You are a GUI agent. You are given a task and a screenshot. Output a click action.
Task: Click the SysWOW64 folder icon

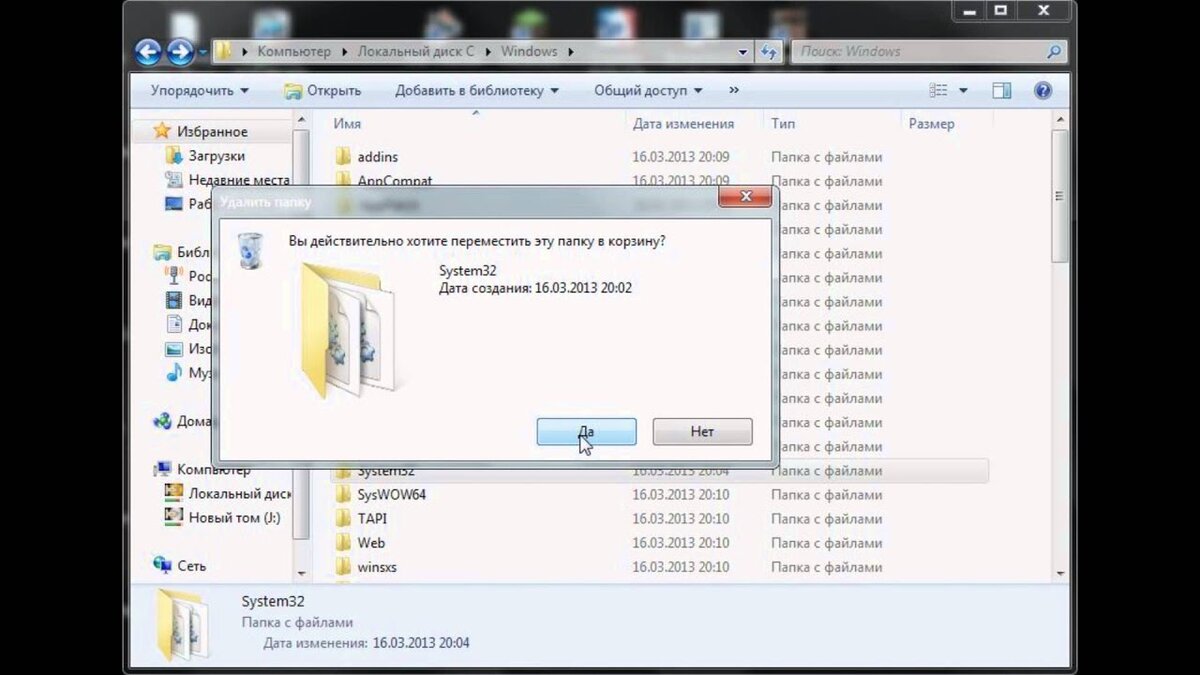tap(343, 495)
